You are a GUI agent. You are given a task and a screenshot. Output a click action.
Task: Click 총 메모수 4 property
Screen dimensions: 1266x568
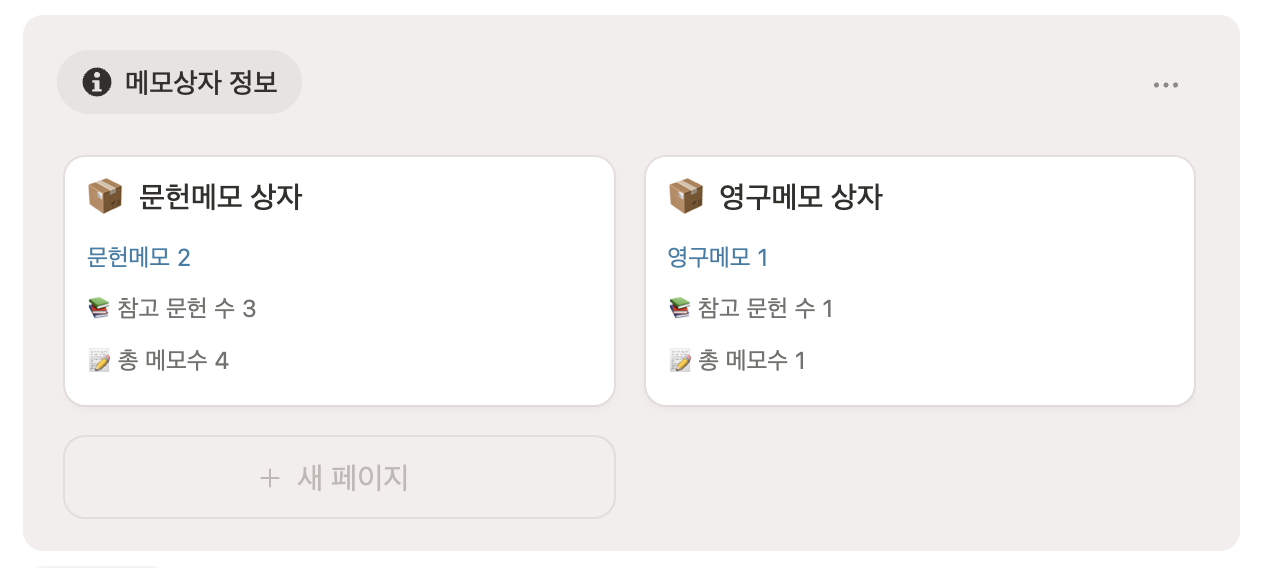(173, 360)
